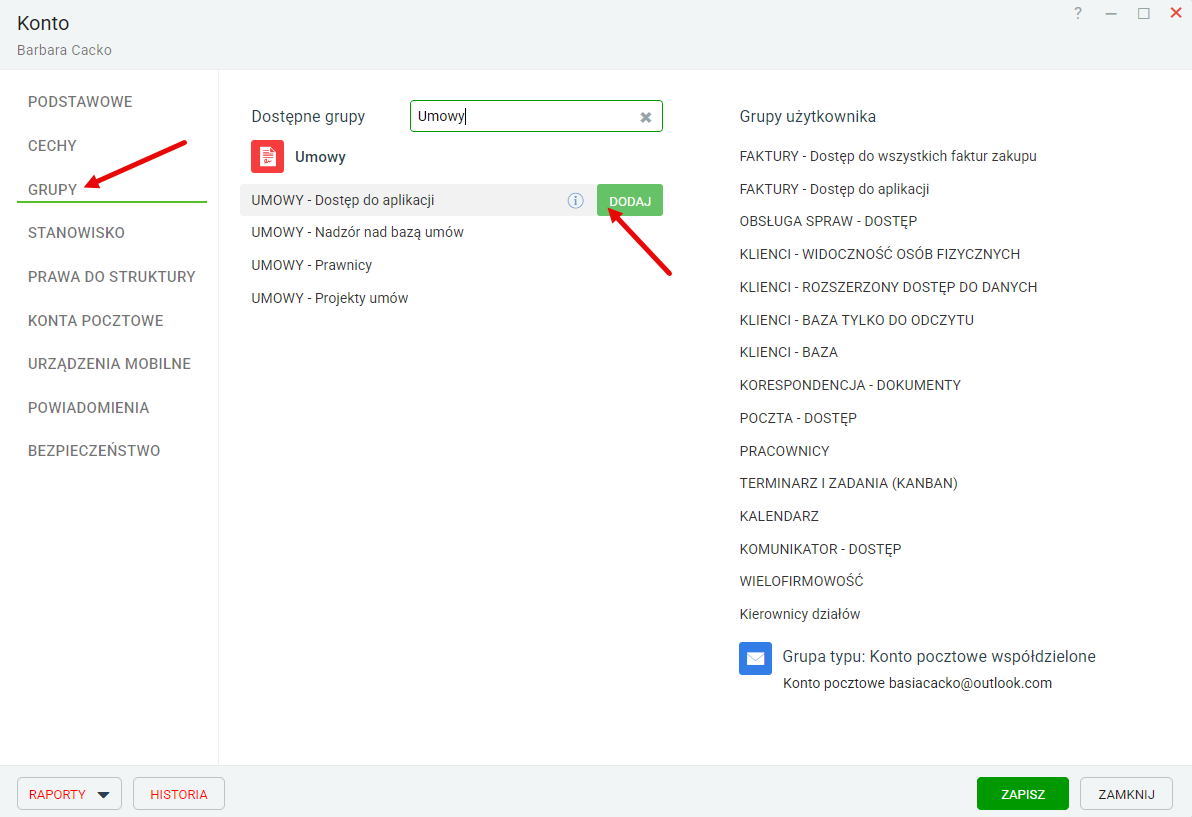Select the WIELOFIRMOWOŚĆ group
This screenshot has height=817, width=1192.
tap(801, 581)
